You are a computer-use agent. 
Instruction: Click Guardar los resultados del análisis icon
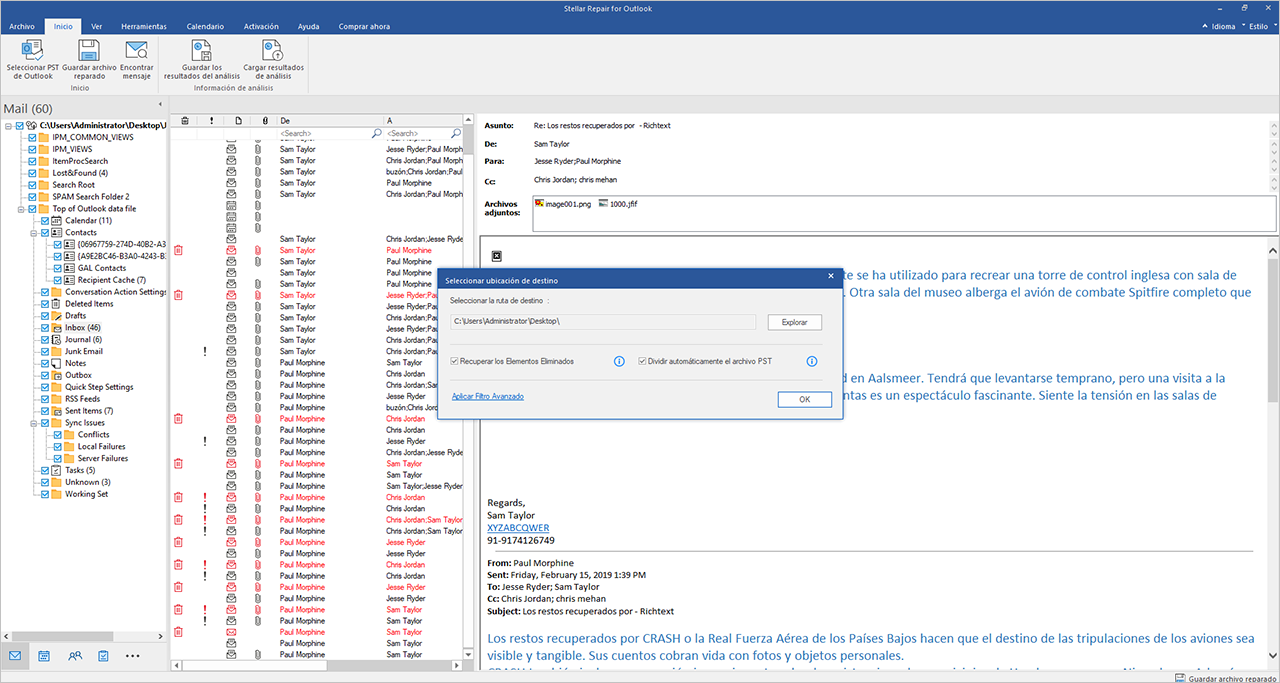pyautogui.click(x=202, y=52)
